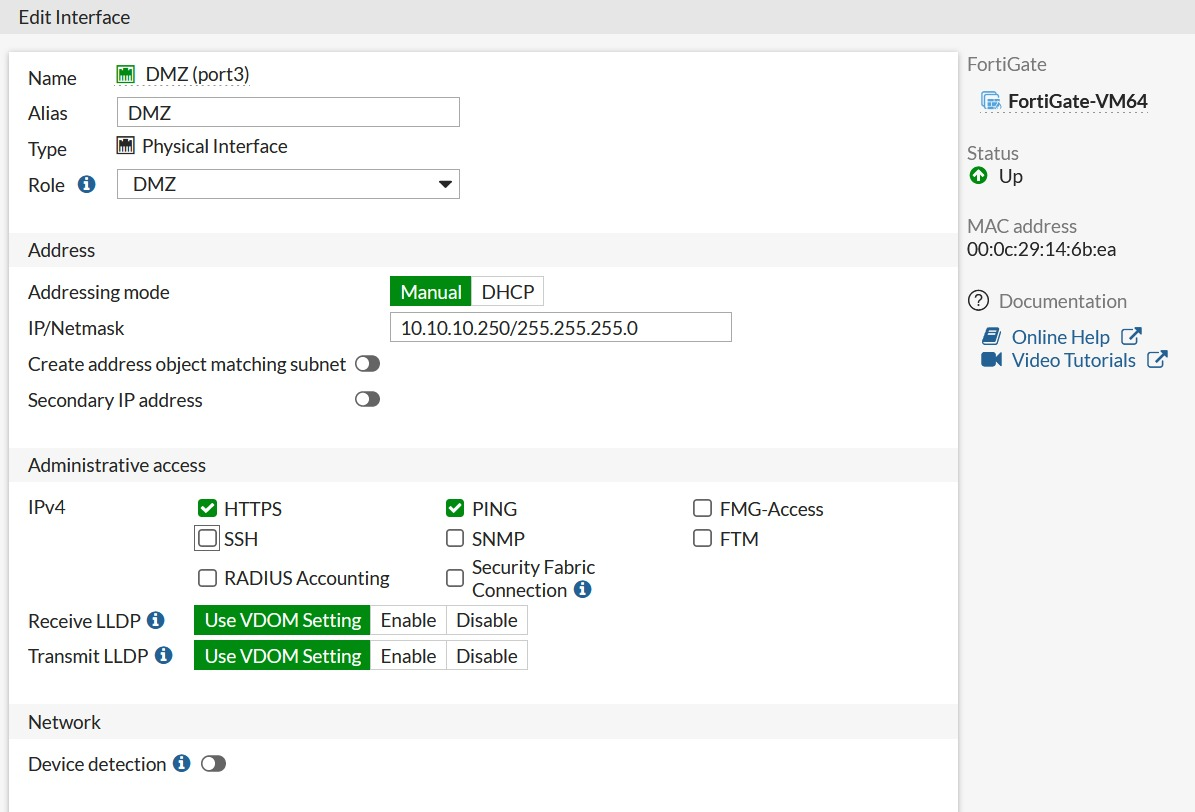Open the Online Help link

1060,336
